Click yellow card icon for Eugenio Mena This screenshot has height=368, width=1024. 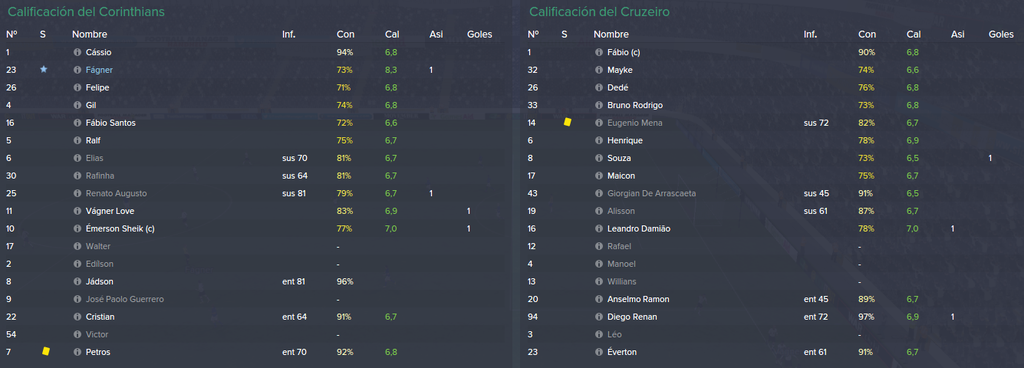pyautogui.click(x=567, y=122)
